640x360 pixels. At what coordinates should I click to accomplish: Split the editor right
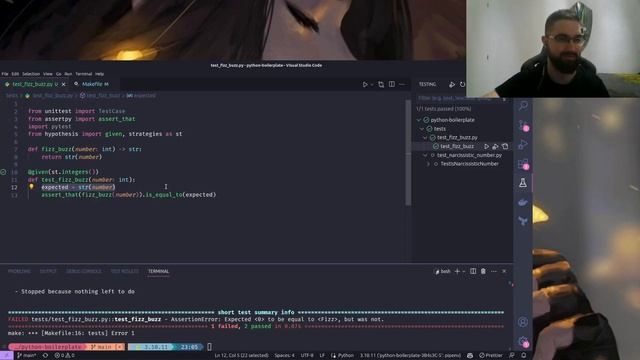392,84
